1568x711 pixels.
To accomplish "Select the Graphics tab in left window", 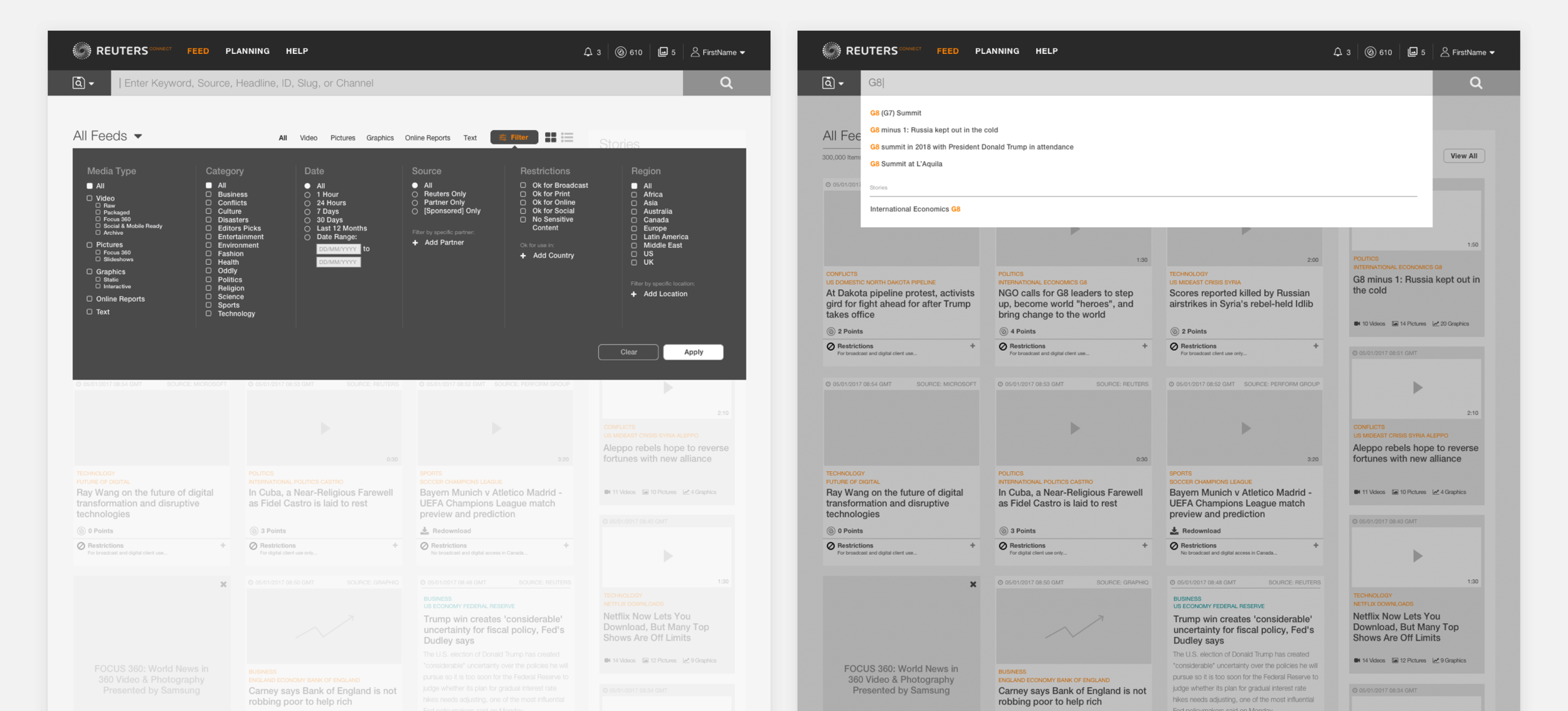I will [x=380, y=138].
